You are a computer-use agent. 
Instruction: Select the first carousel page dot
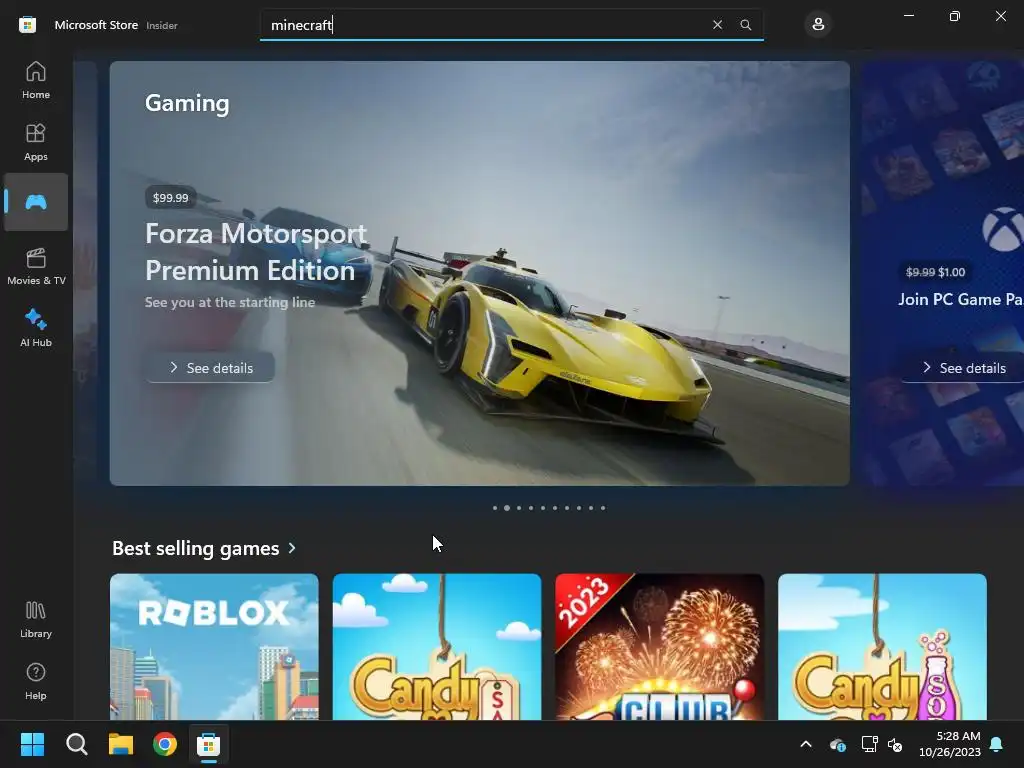[495, 507]
